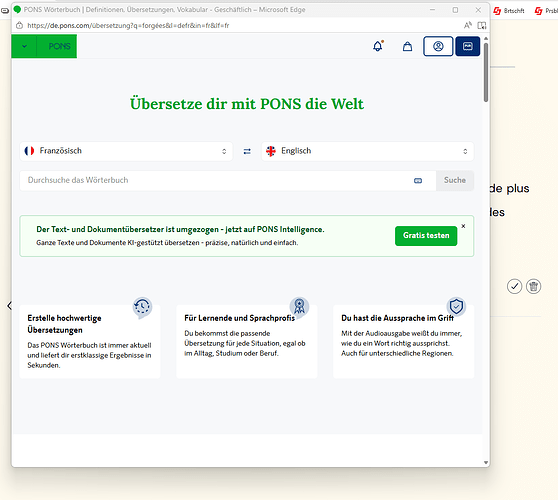
Task: Open the on-screen keyboard icon in search field
Action: click(418, 181)
